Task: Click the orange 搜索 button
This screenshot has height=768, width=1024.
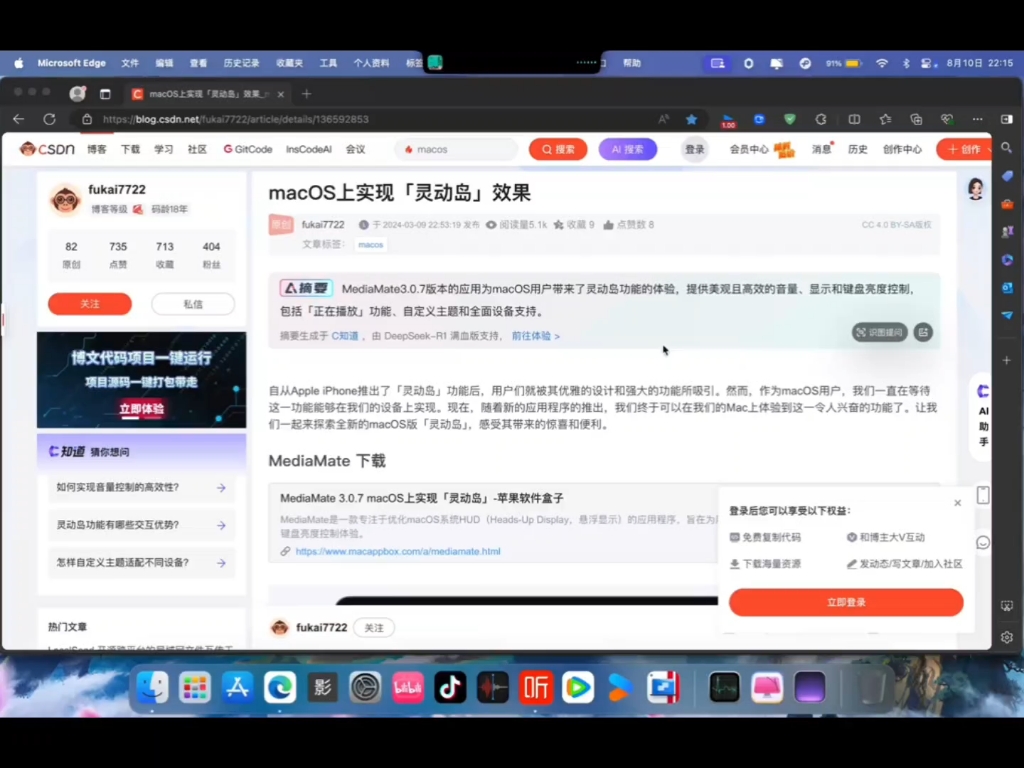Action: coord(558,150)
